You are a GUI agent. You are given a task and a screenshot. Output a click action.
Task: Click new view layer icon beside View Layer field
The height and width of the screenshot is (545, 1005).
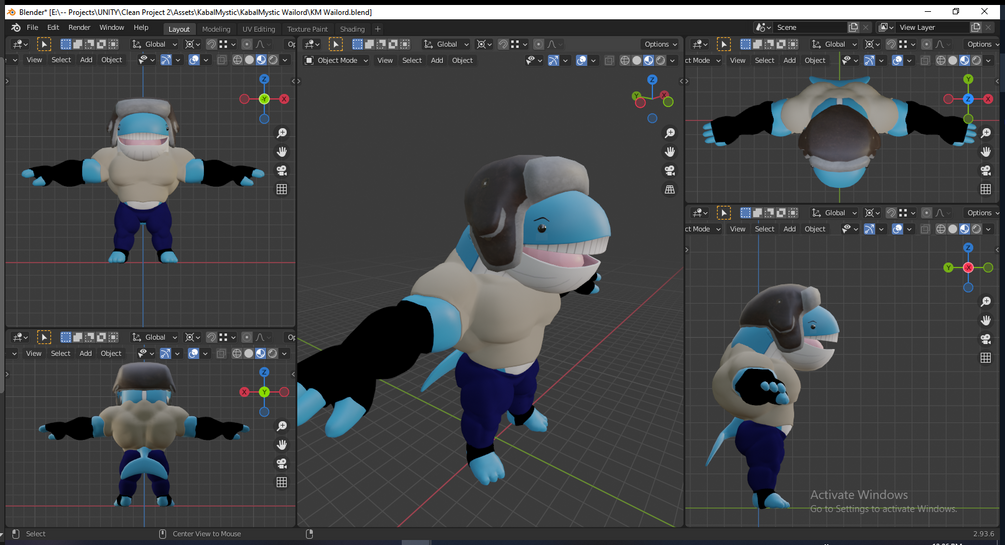click(976, 28)
